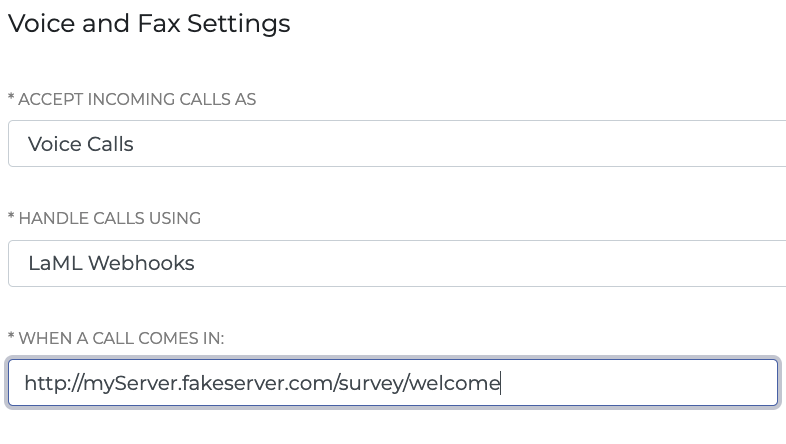This screenshot has width=786, height=444.
Task: Select the LaML Webhooks option text
Action: [111, 263]
